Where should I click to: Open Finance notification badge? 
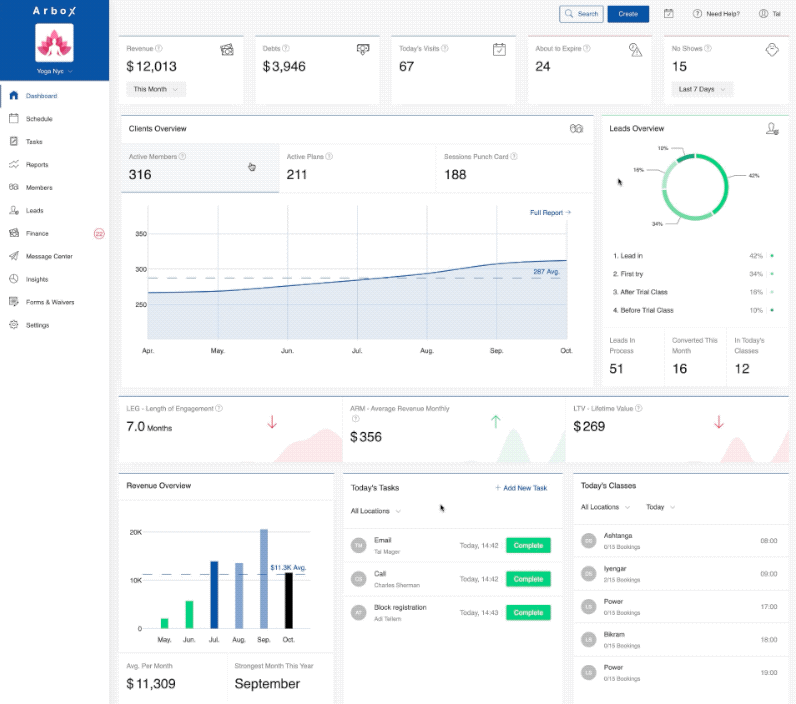99,233
